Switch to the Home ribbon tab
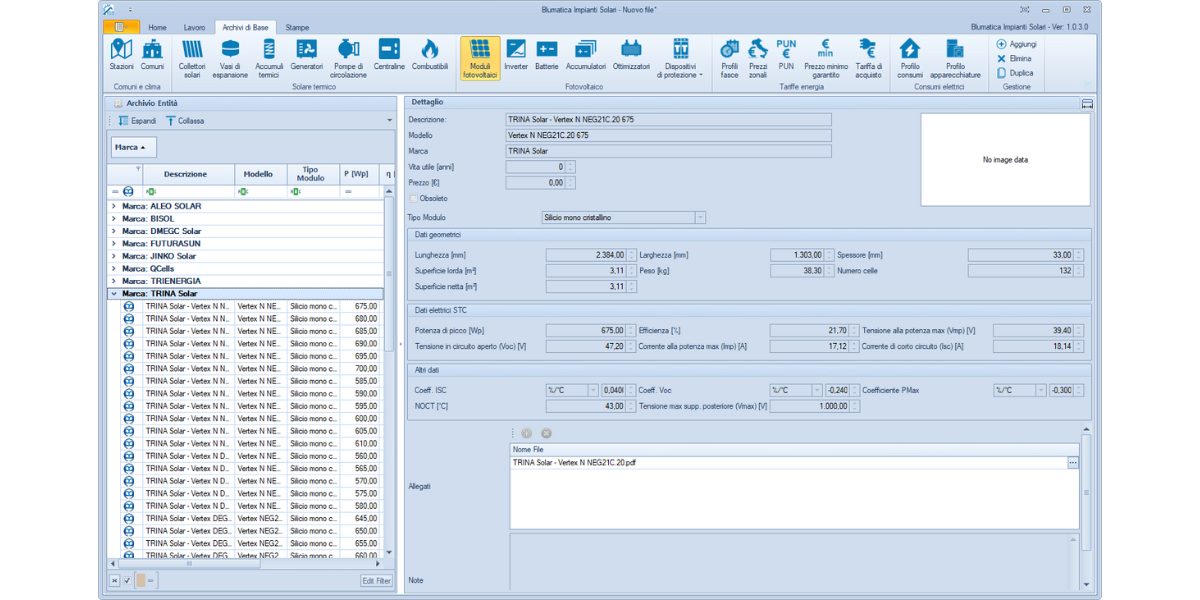Image resolution: width=1200 pixels, height=600 pixels. [x=158, y=27]
